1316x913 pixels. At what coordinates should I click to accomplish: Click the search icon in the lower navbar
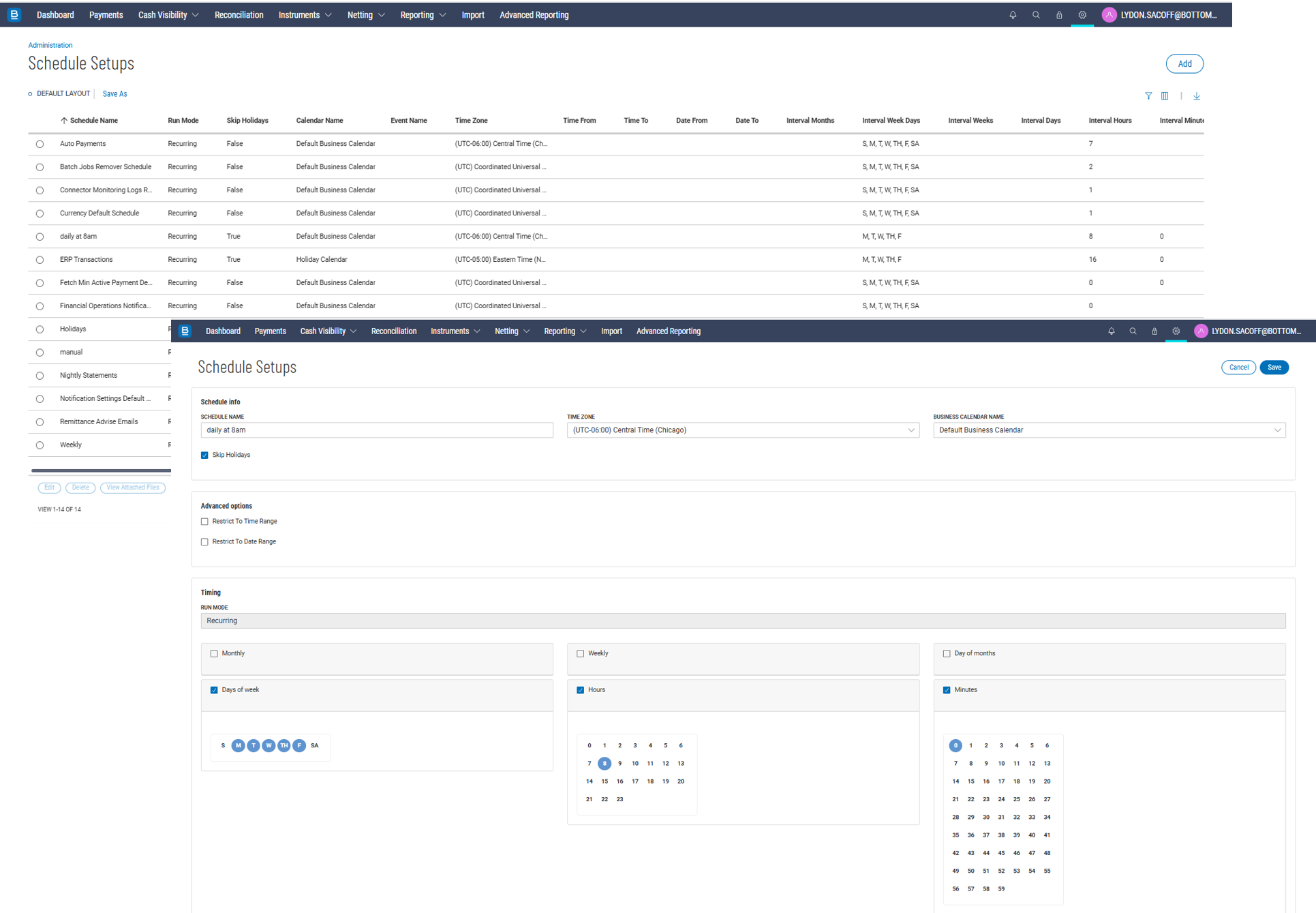(x=1133, y=331)
